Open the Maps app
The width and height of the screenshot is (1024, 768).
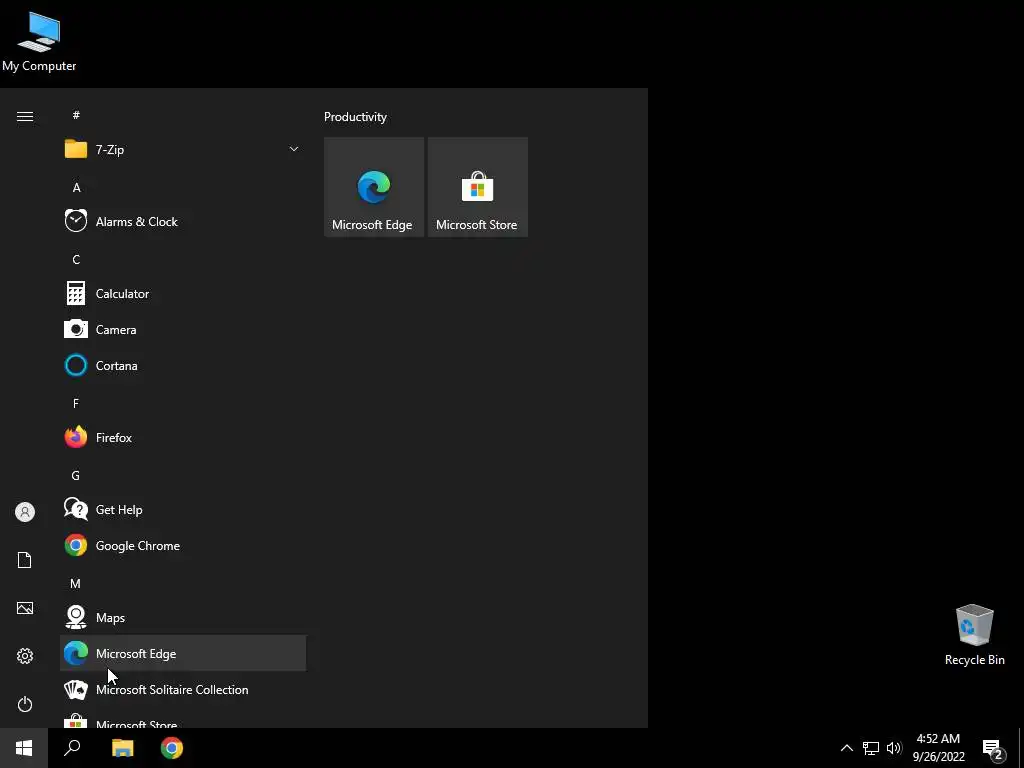tap(183, 616)
